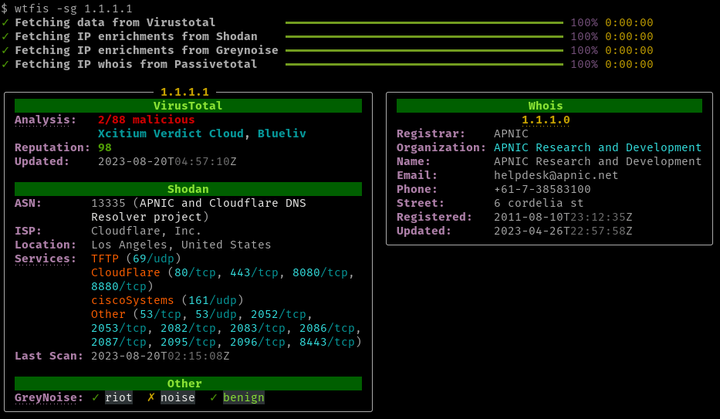Click the Greynoise progress bar

[424, 50]
